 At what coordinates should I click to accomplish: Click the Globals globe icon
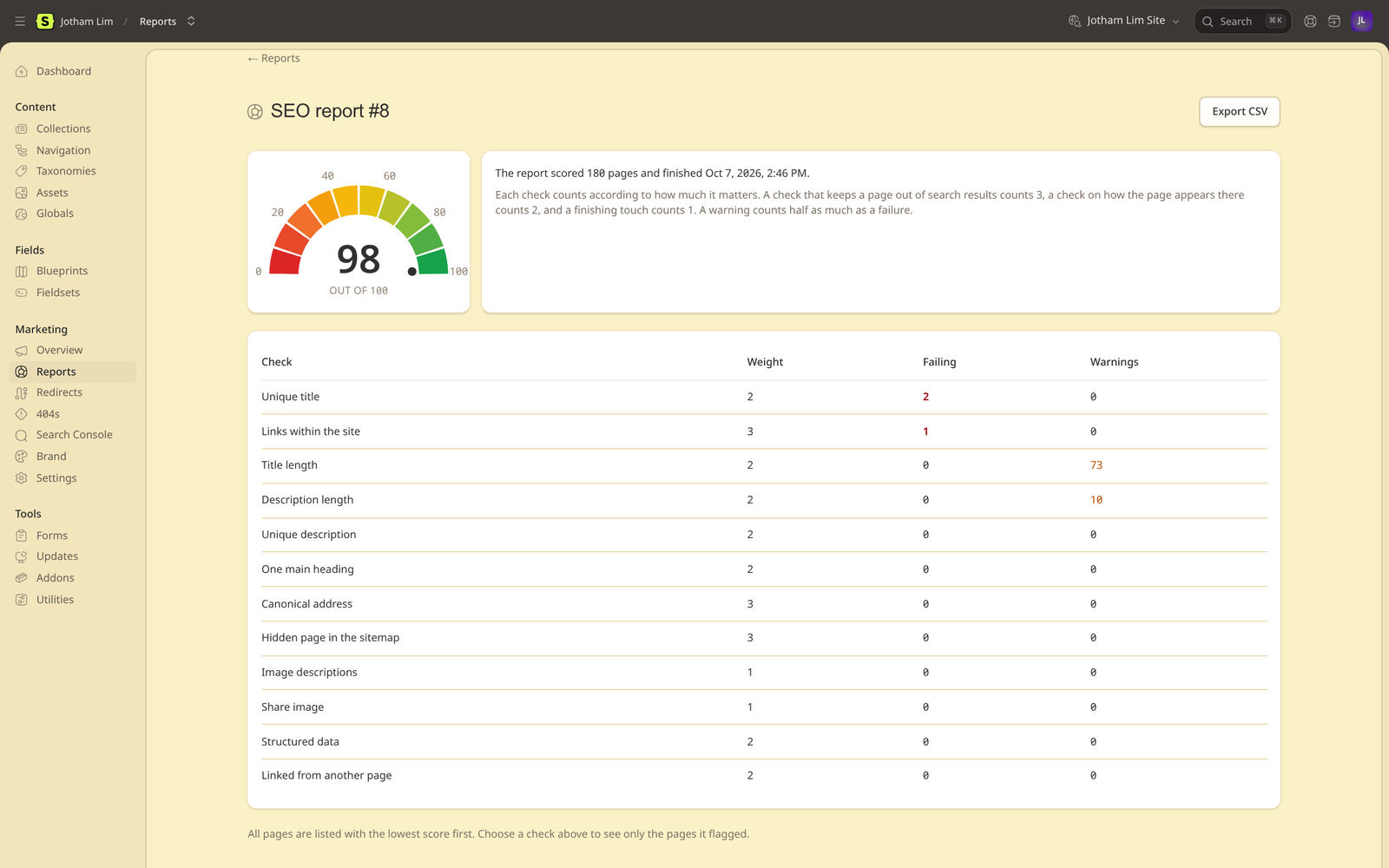pyautogui.click(x=22, y=214)
